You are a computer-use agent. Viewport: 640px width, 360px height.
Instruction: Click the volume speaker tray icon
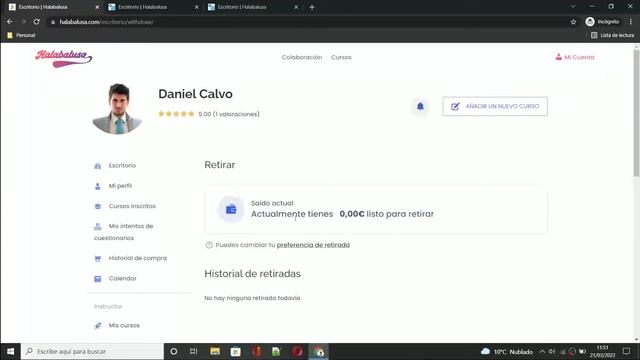[x=552, y=351]
